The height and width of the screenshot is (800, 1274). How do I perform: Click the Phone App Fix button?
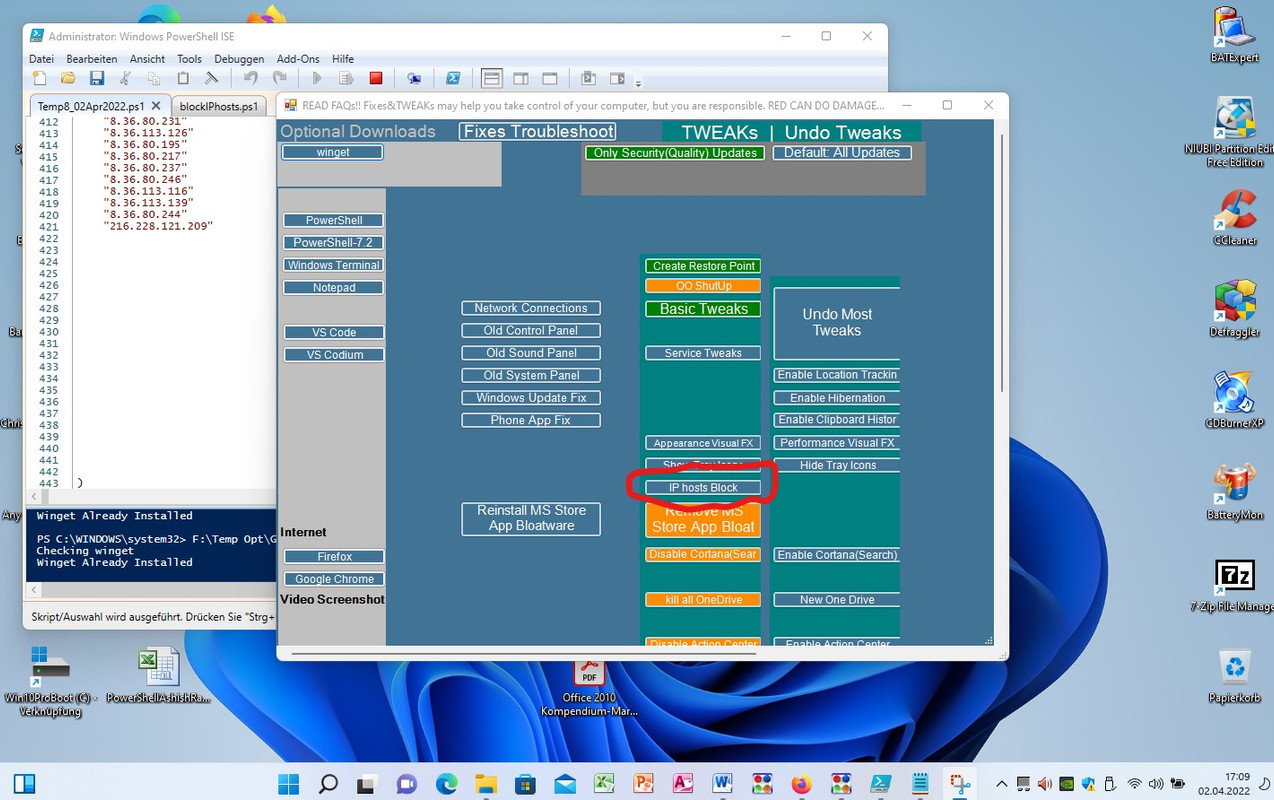[x=531, y=420]
